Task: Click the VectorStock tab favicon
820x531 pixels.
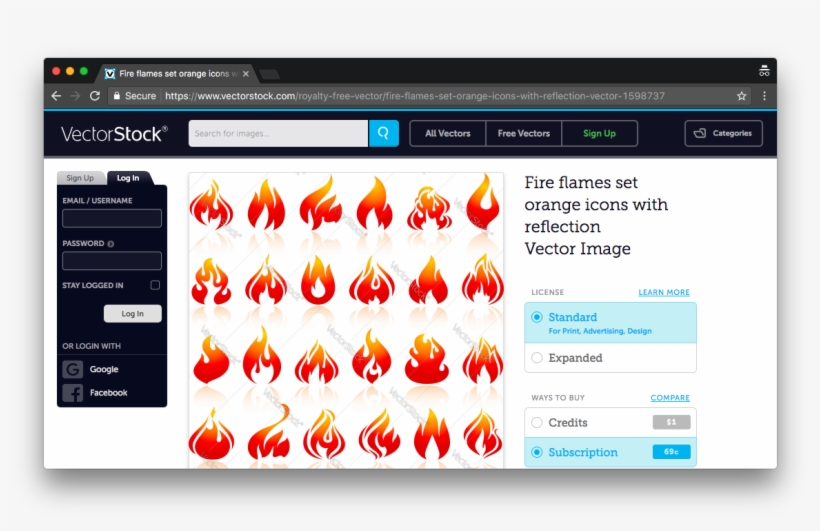Action: 110,74
